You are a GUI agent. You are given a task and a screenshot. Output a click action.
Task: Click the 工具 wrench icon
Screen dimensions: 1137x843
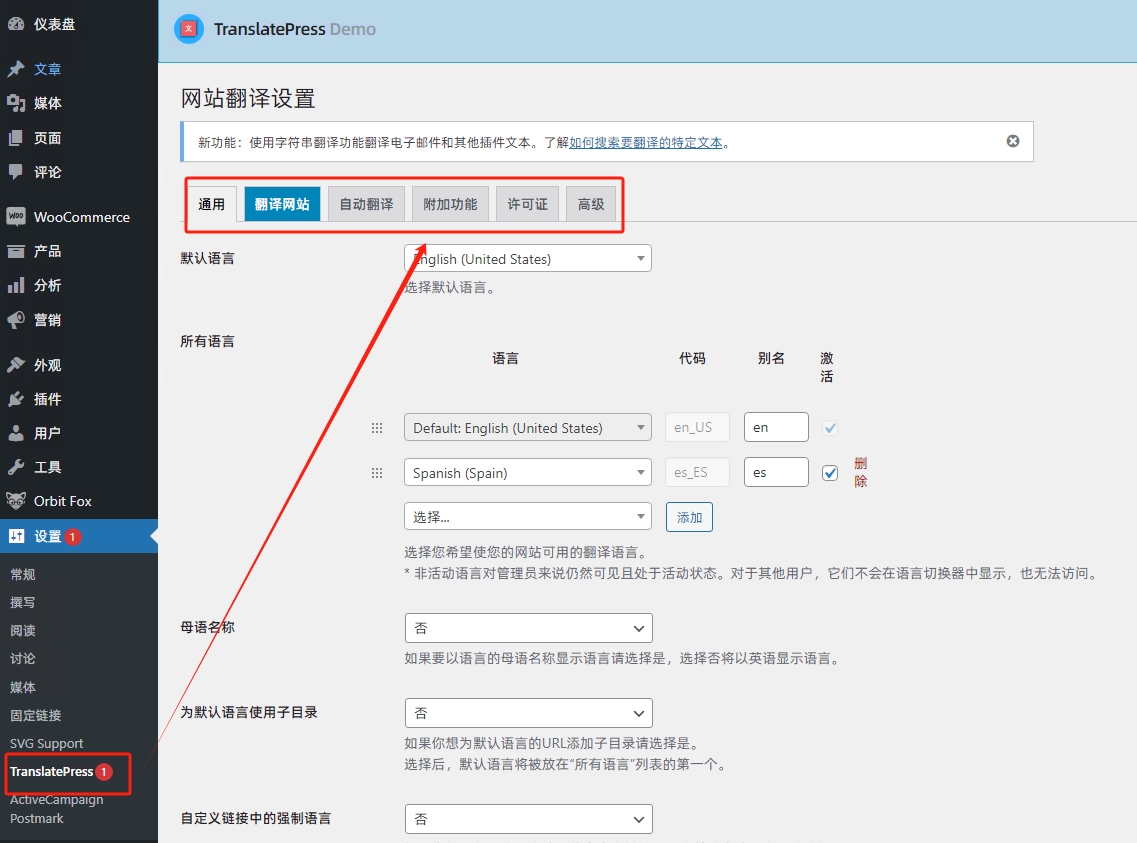point(16,467)
